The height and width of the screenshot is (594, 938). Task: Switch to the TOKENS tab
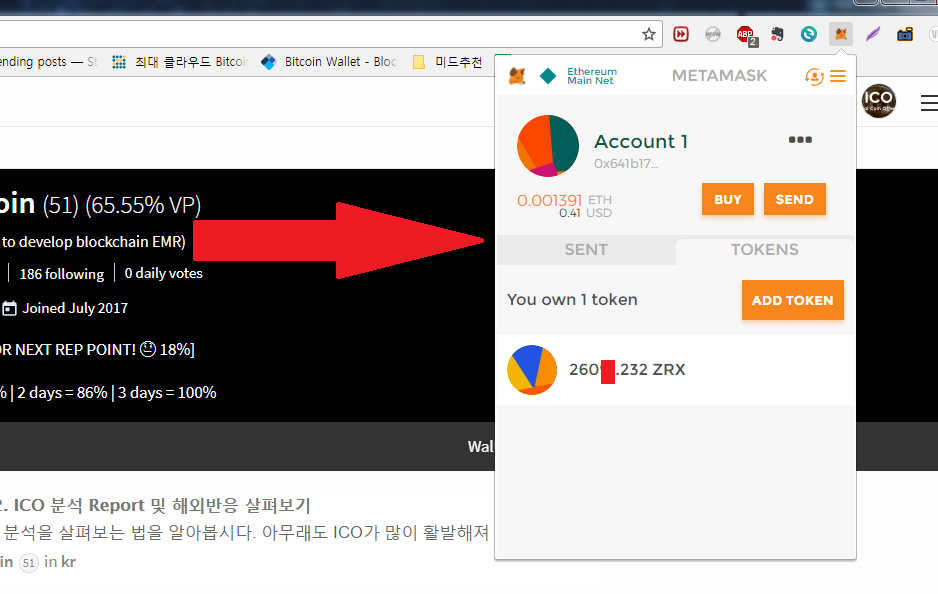765,250
